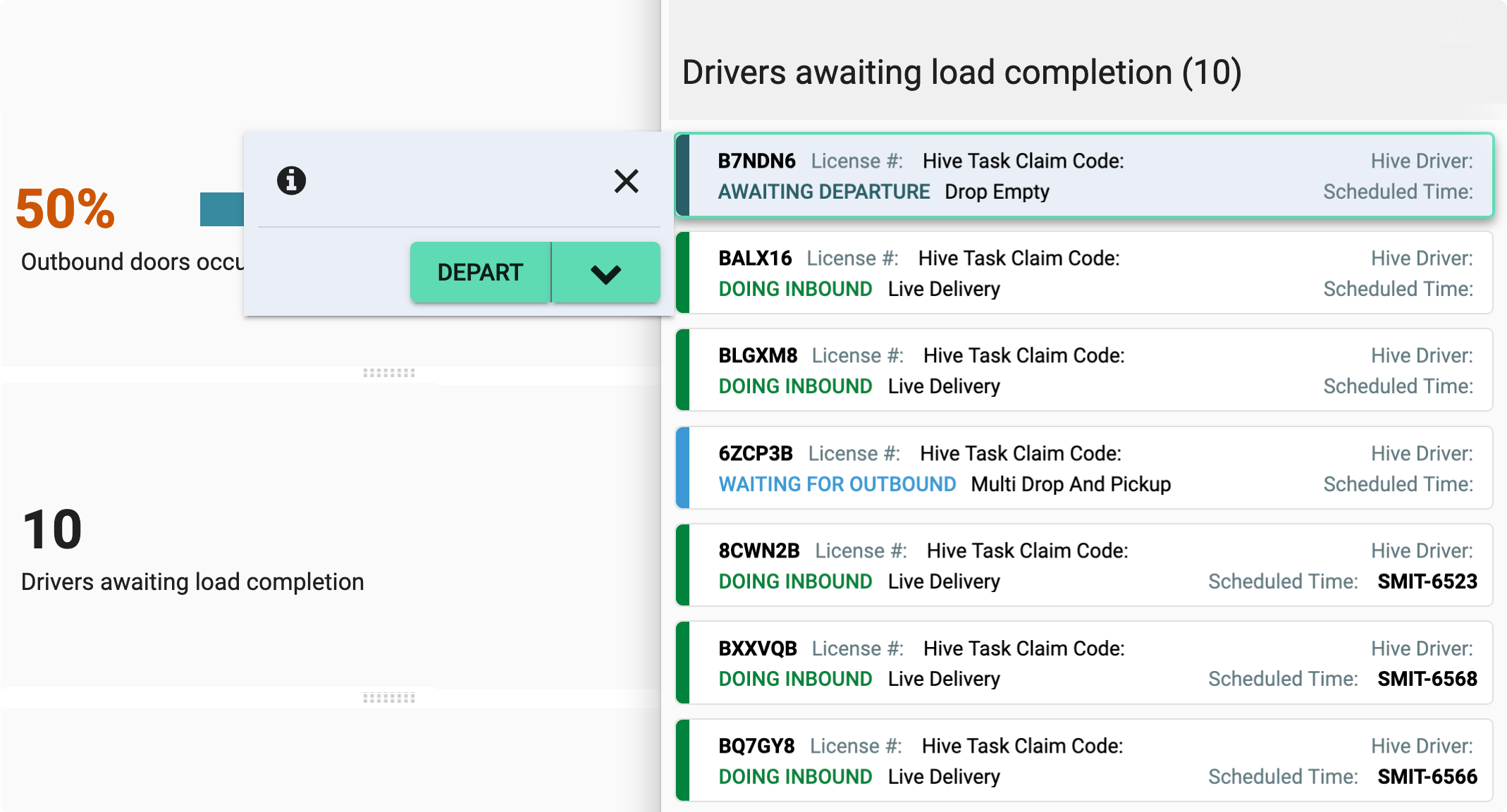Screen dimensions: 1507x812
Task: Select the BQ7GY8 driver row
Action: click(1084, 761)
